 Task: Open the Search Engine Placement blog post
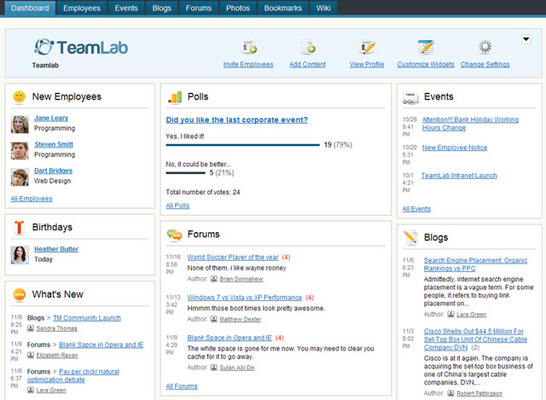[476, 265]
